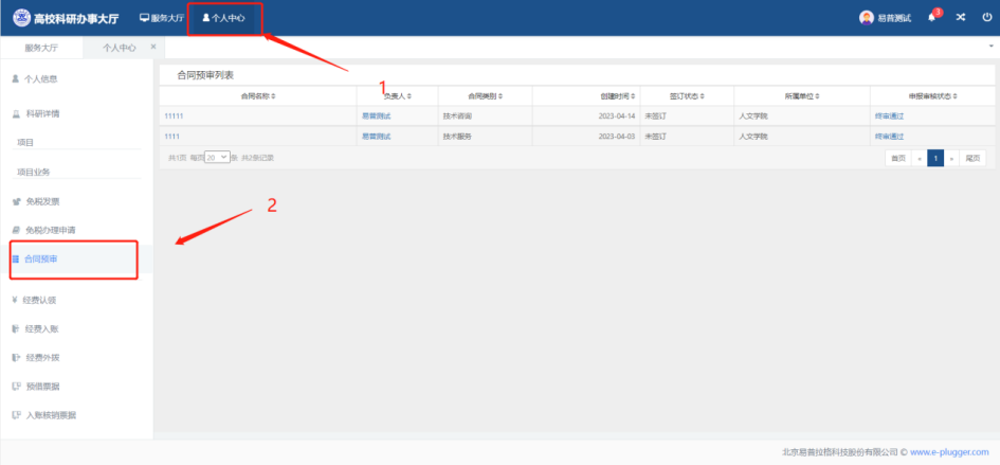
Task: Expand the tab list arrow at far right
Action: click(989, 47)
